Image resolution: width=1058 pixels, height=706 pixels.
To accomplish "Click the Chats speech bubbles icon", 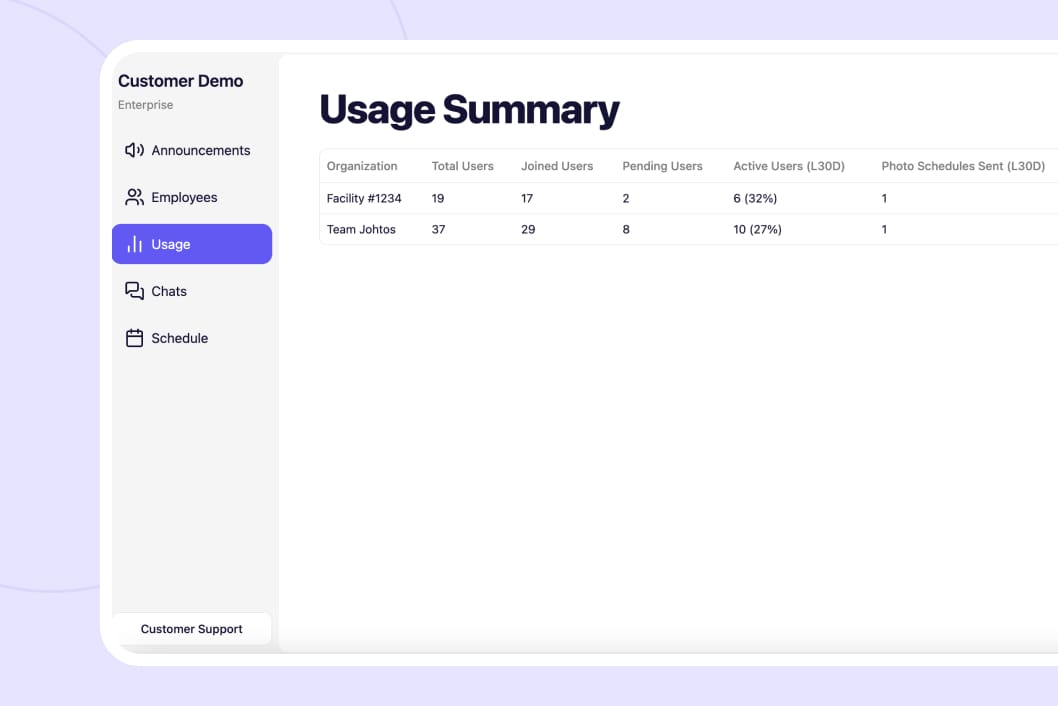I will (134, 291).
